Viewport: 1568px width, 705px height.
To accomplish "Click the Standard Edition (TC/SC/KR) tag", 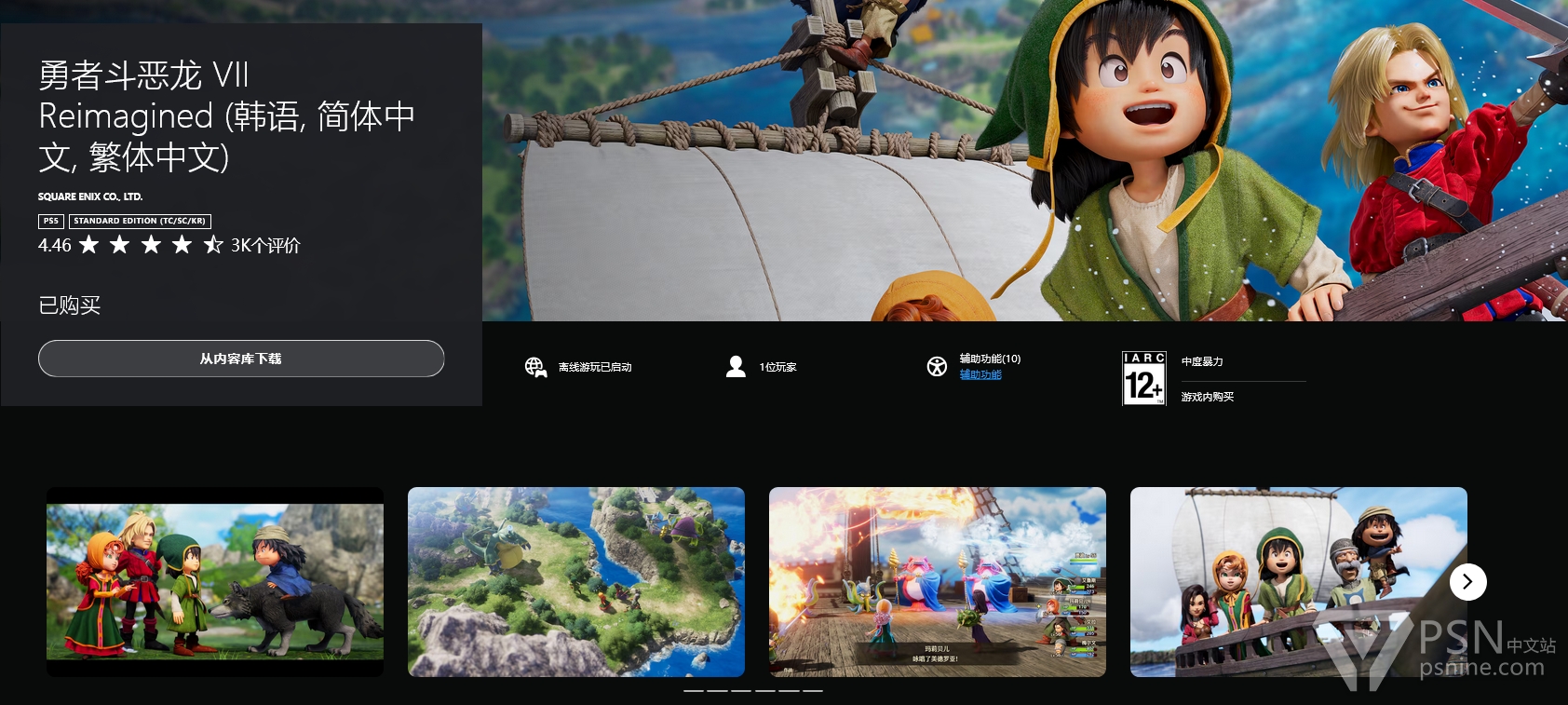I will point(140,222).
